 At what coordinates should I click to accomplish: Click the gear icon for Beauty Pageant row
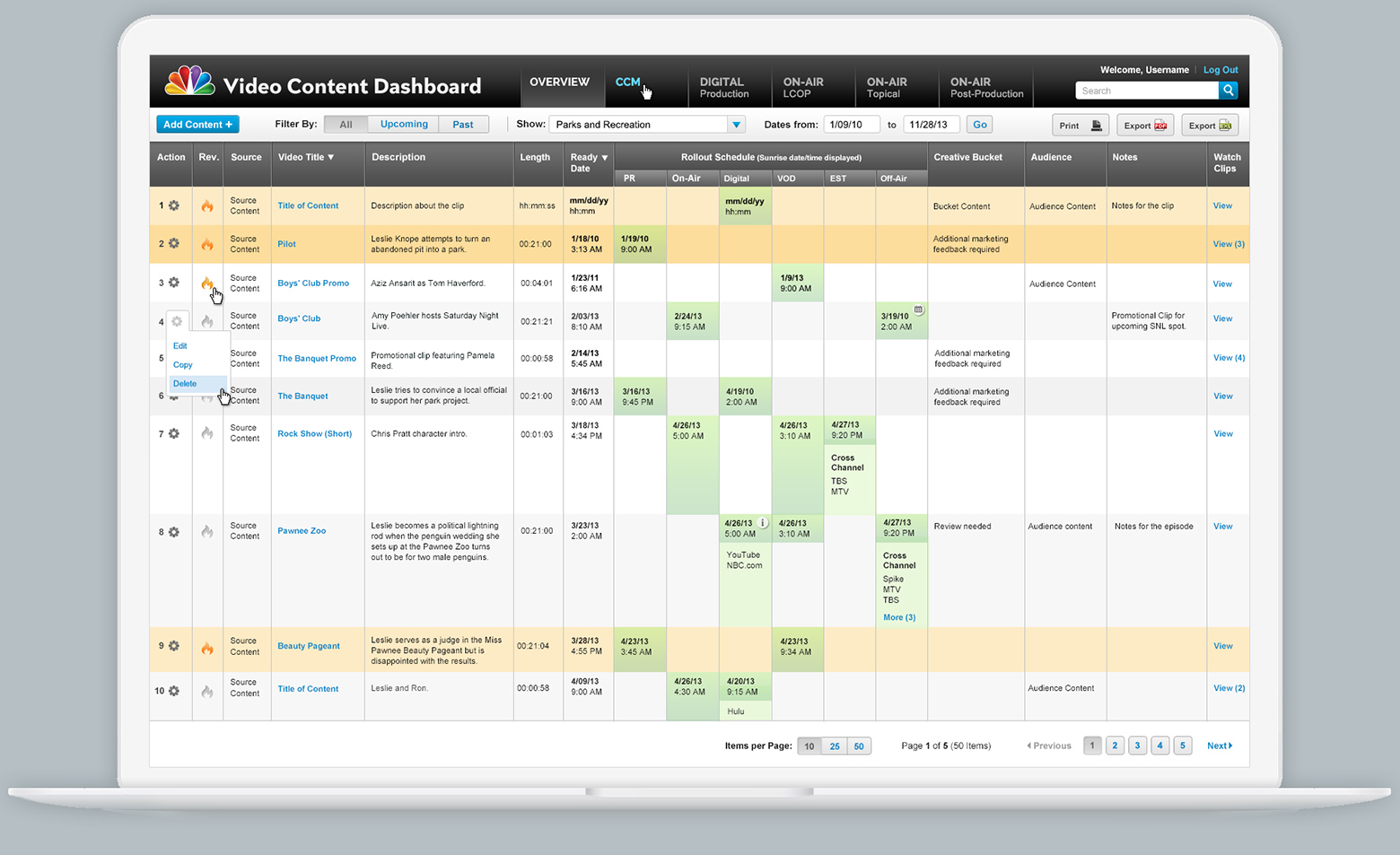click(x=174, y=646)
